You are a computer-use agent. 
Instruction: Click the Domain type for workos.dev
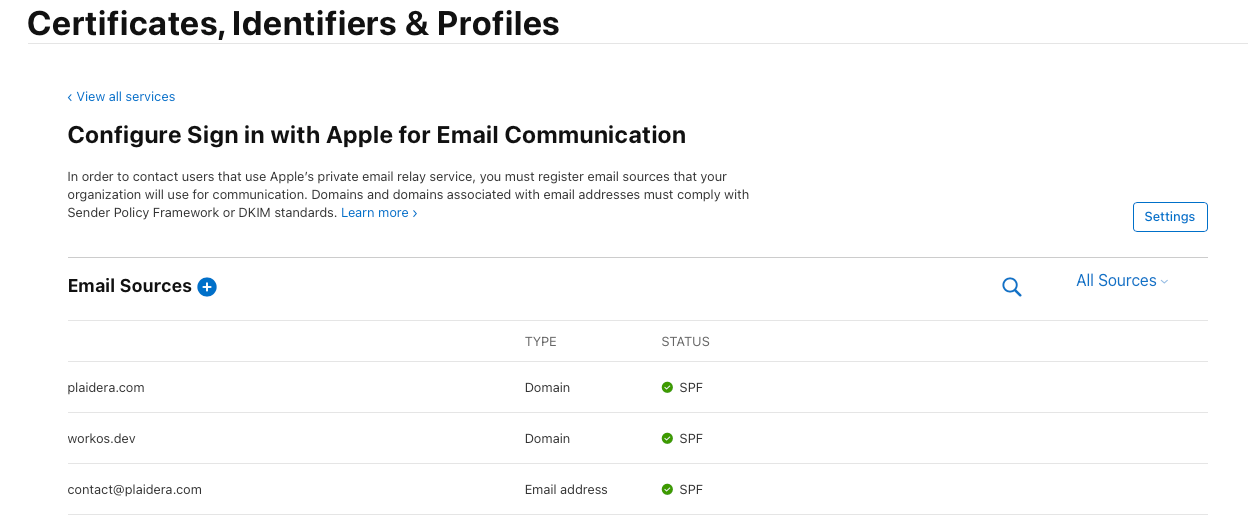click(x=547, y=439)
